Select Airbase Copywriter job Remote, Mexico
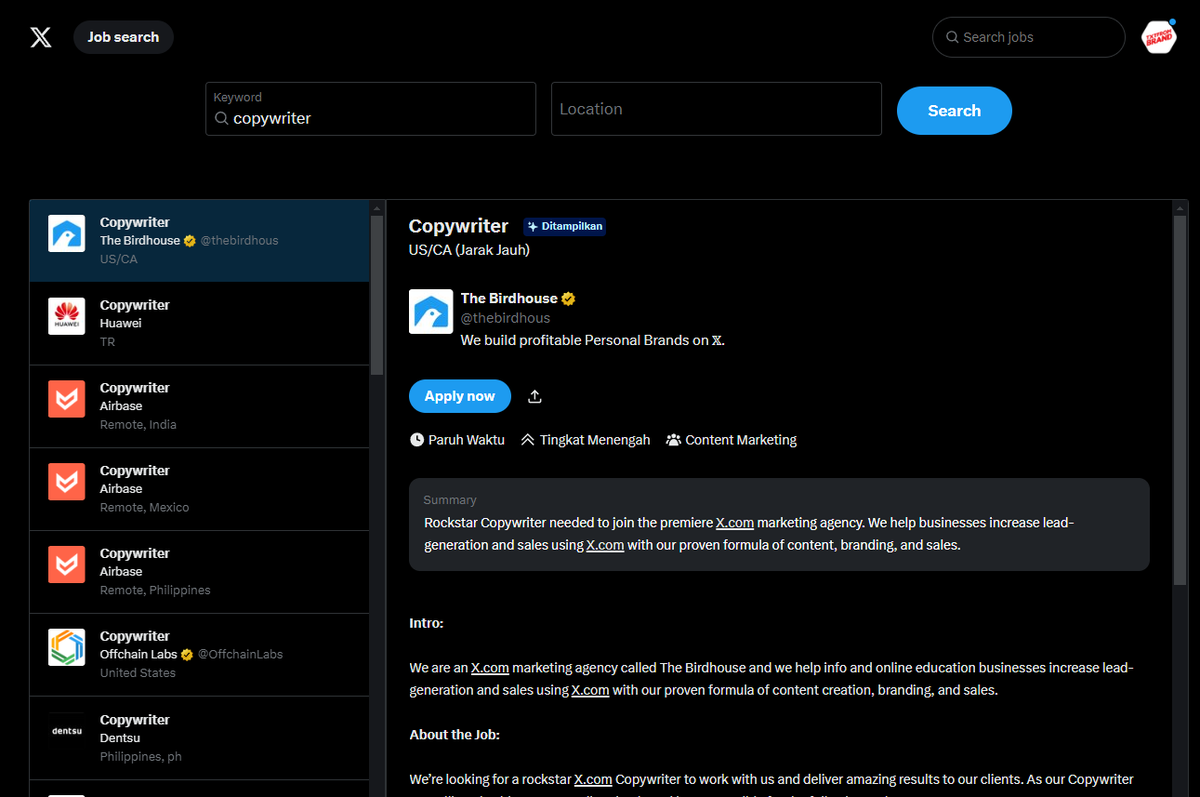The height and width of the screenshot is (797, 1200). [x=200, y=489]
